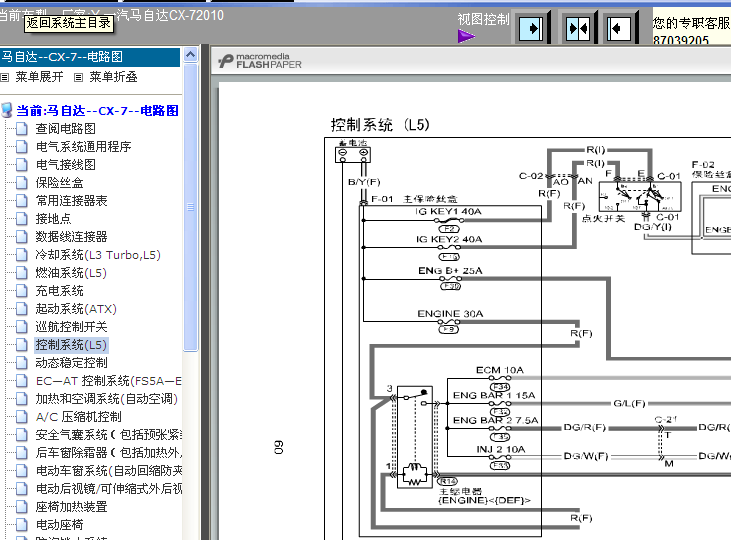731x540 pixels.
Task: Click the 菜单展开 list icon
Action: (5, 77)
